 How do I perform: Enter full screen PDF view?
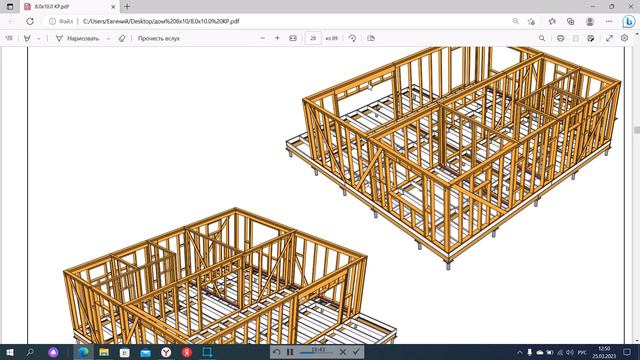609,38
